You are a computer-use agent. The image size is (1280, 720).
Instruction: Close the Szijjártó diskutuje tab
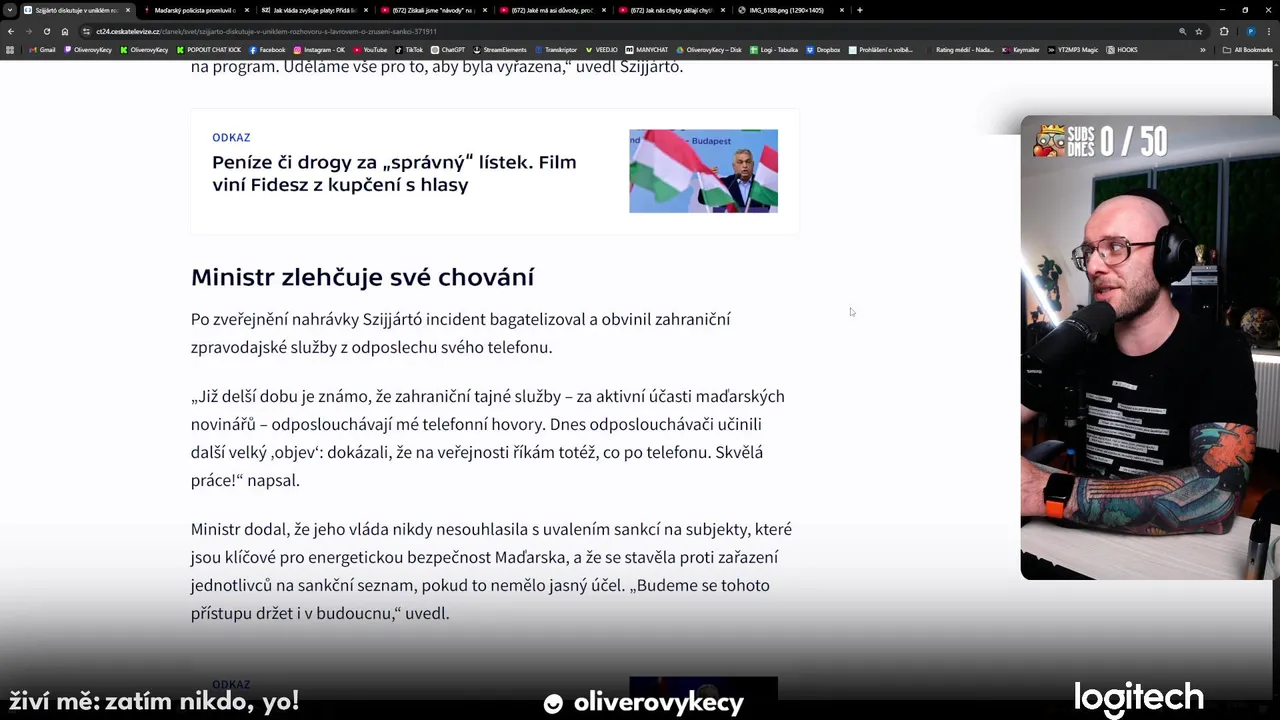pos(128,10)
